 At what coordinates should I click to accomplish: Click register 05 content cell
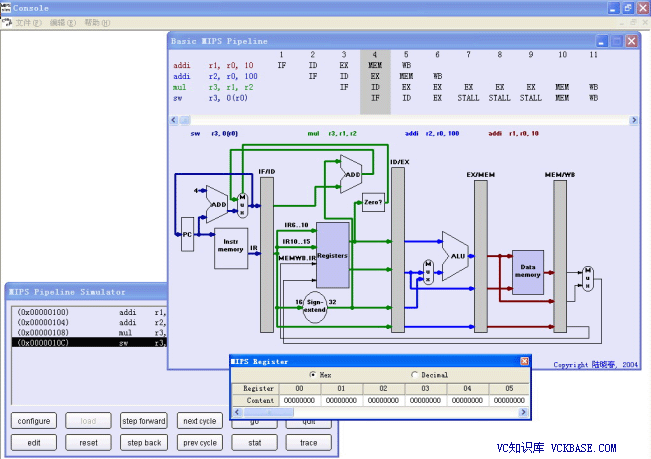tap(509, 400)
